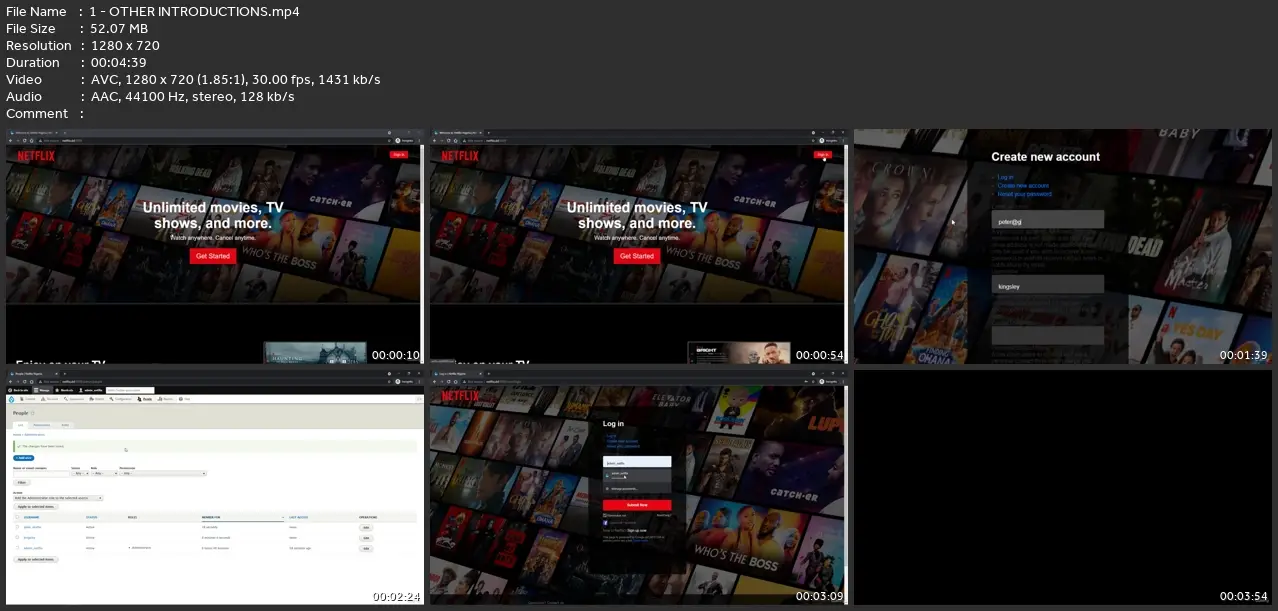Click Netflix logo in 00:00:54 thumbnail
This screenshot has height=611, width=1278.
coord(459,156)
